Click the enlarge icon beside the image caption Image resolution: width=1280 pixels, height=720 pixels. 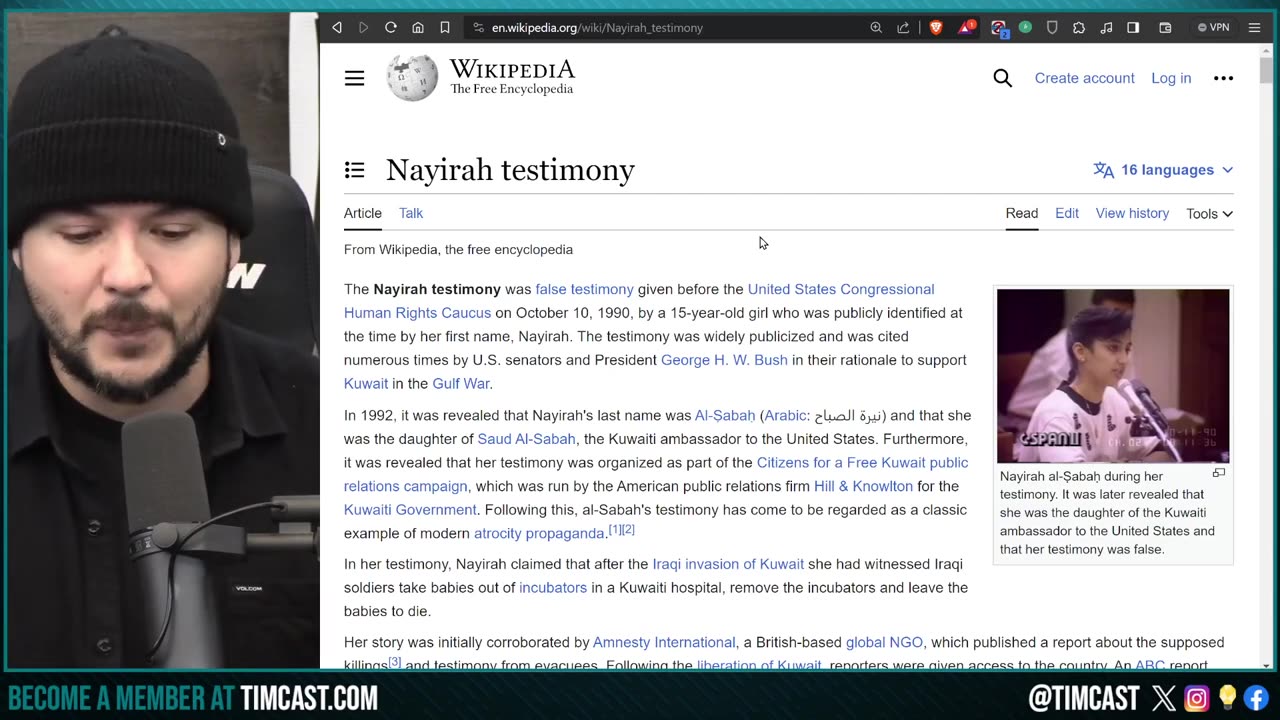point(1218,472)
